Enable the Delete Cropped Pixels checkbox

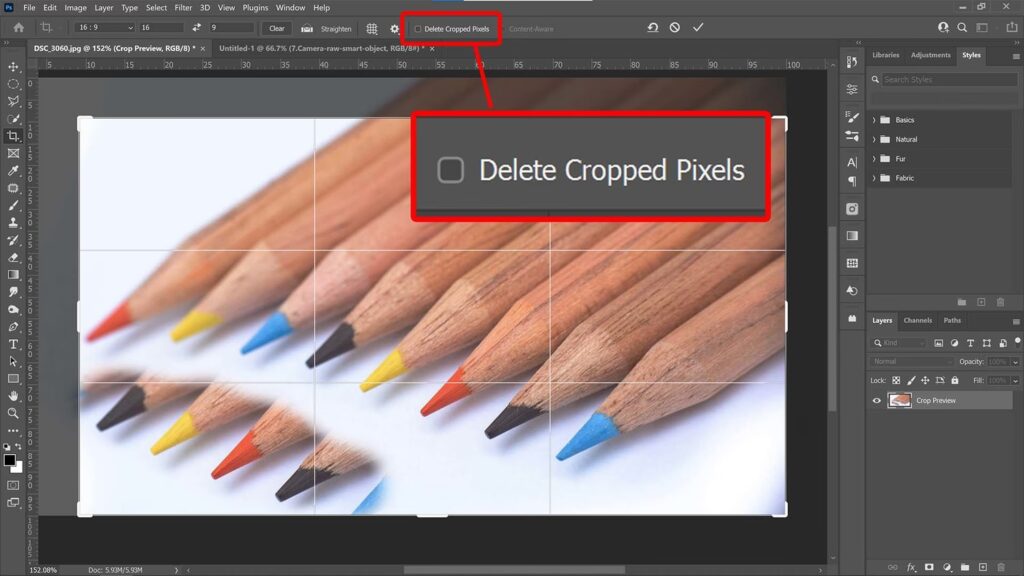[418, 29]
